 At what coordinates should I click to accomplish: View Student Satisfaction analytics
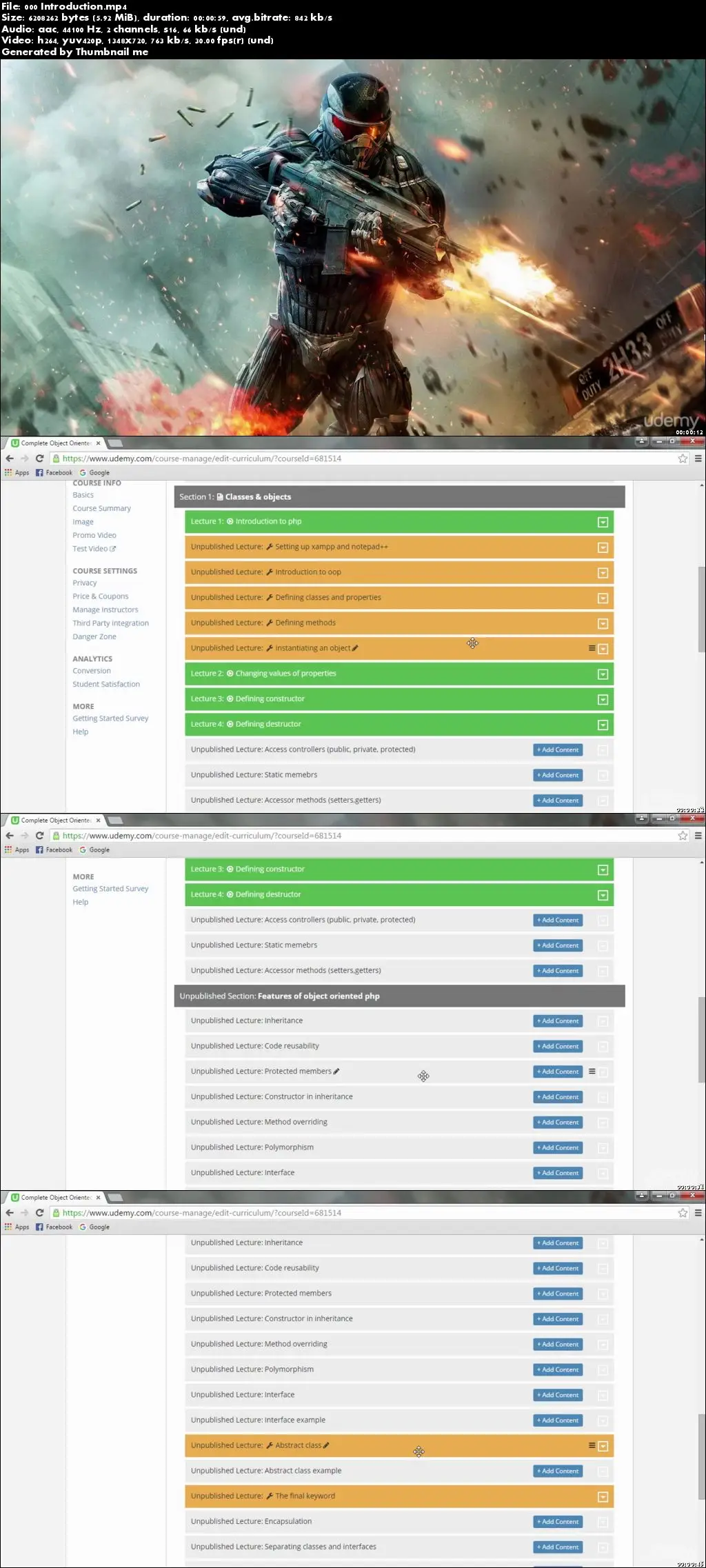tap(106, 684)
